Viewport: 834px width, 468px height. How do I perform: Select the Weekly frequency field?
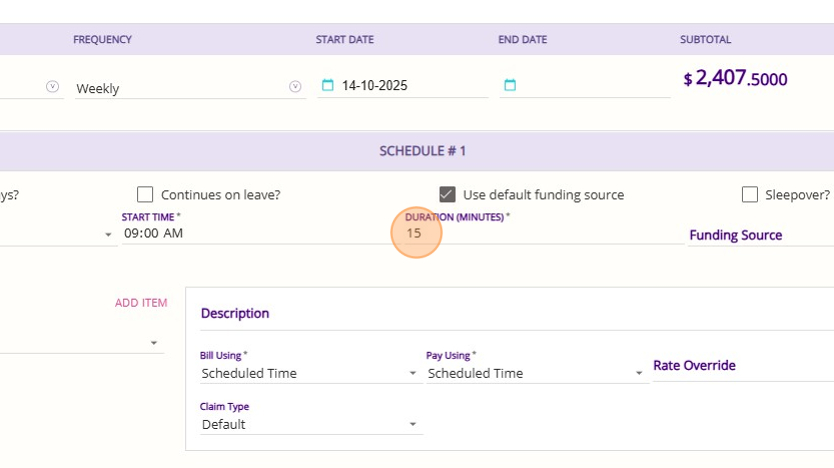click(180, 88)
